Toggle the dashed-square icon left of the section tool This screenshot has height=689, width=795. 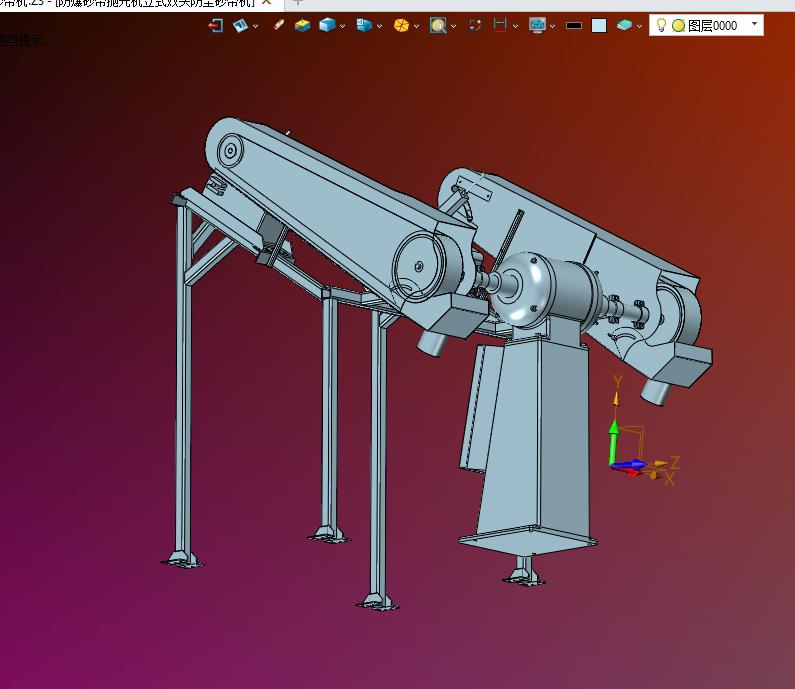(x=475, y=25)
